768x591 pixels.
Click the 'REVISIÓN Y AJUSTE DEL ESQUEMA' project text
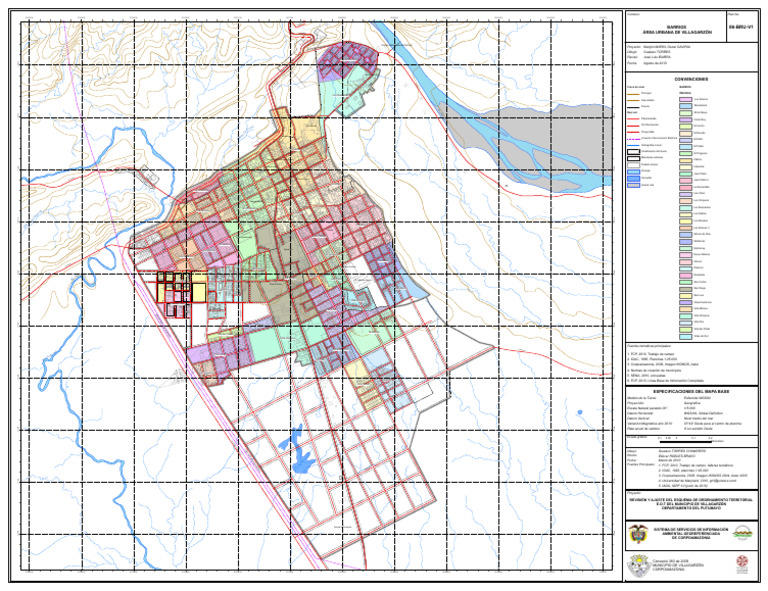tap(691, 500)
